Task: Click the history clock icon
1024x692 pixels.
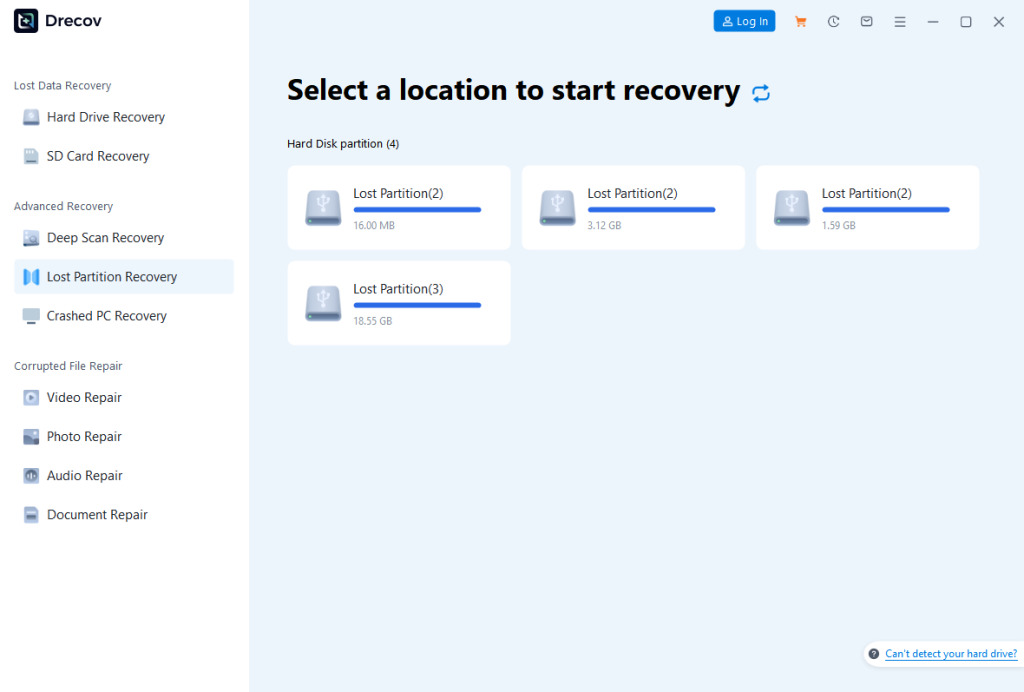Action: [x=833, y=21]
